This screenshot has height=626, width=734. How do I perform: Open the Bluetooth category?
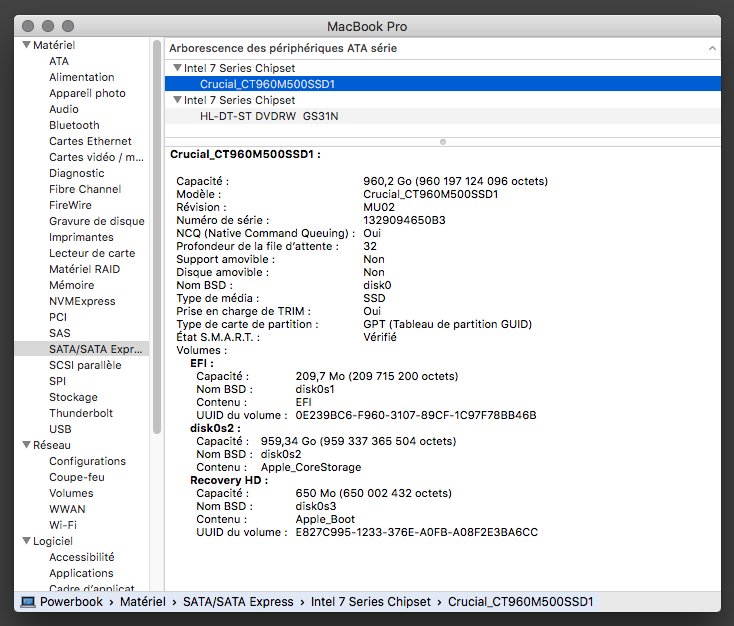point(74,125)
